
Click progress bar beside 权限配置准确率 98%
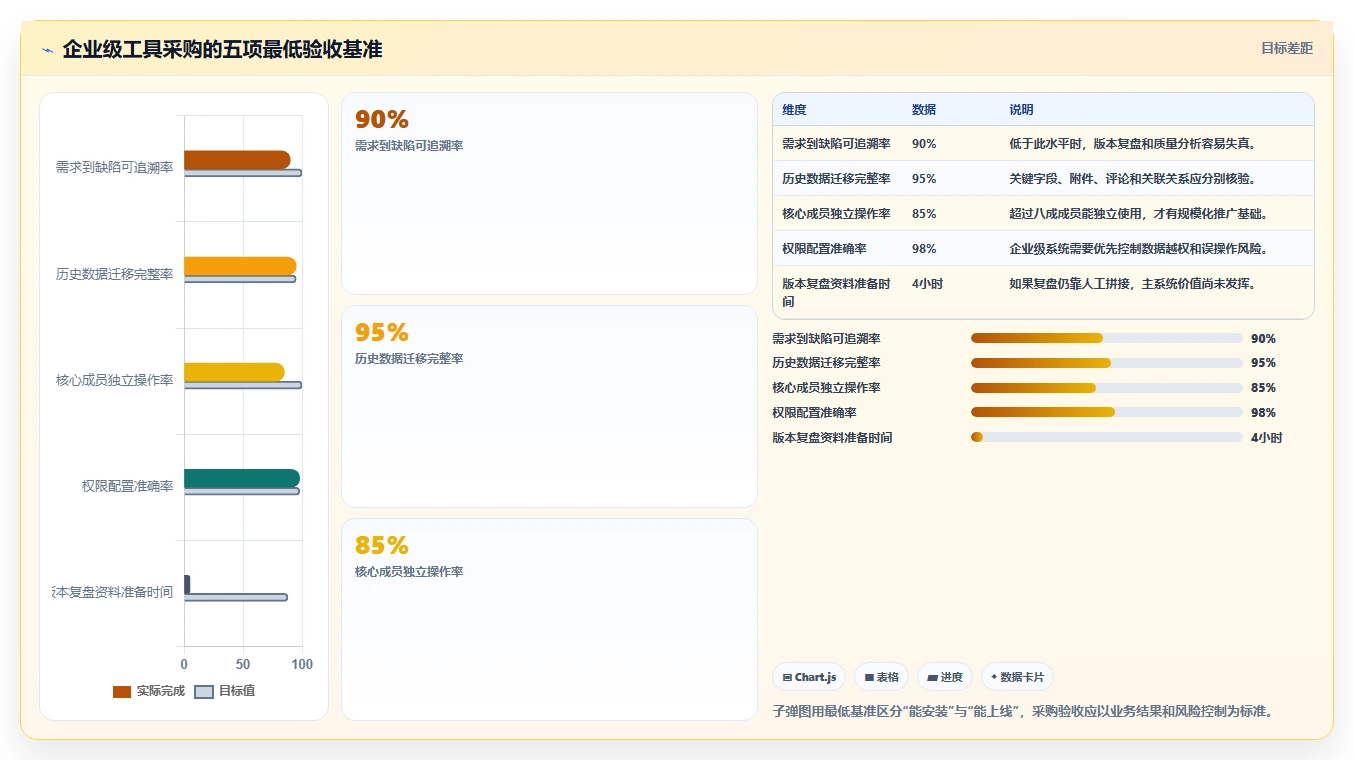1106,412
